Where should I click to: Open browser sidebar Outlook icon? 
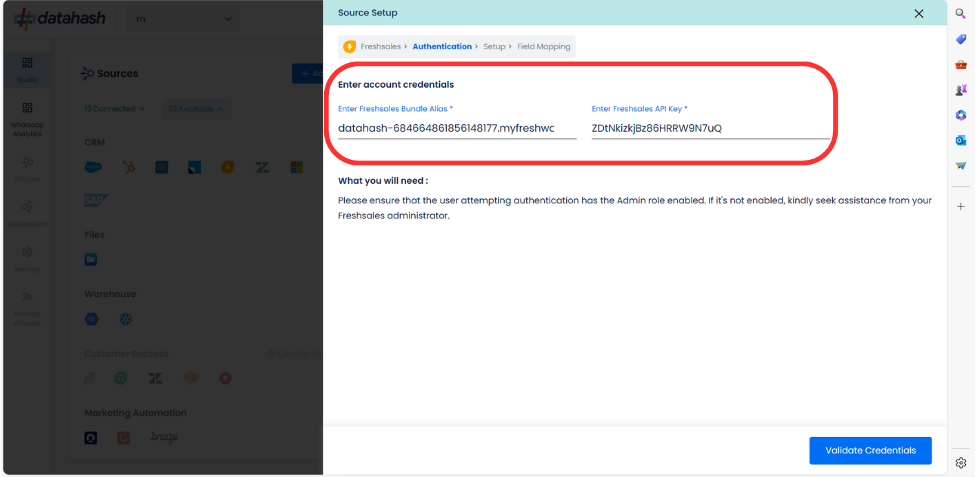point(960,141)
